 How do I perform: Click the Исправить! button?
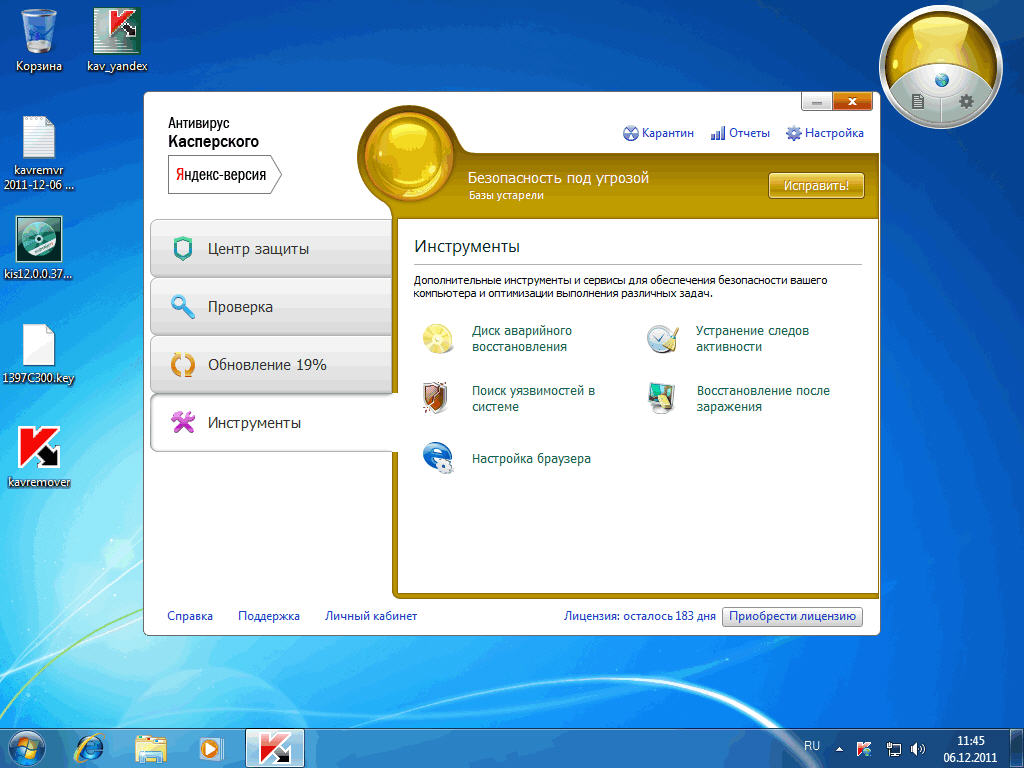click(816, 185)
